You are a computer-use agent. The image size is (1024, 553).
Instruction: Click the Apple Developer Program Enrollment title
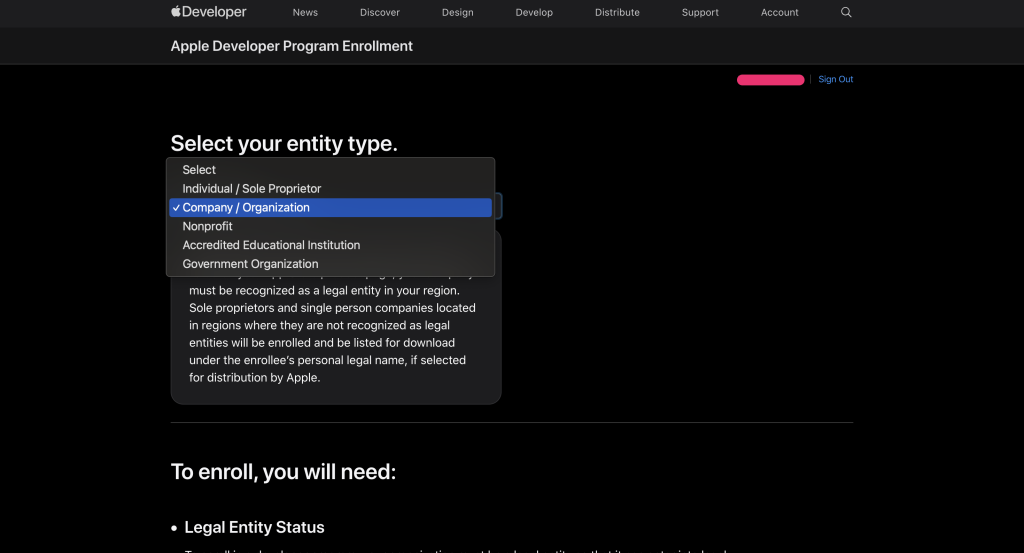click(x=291, y=46)
